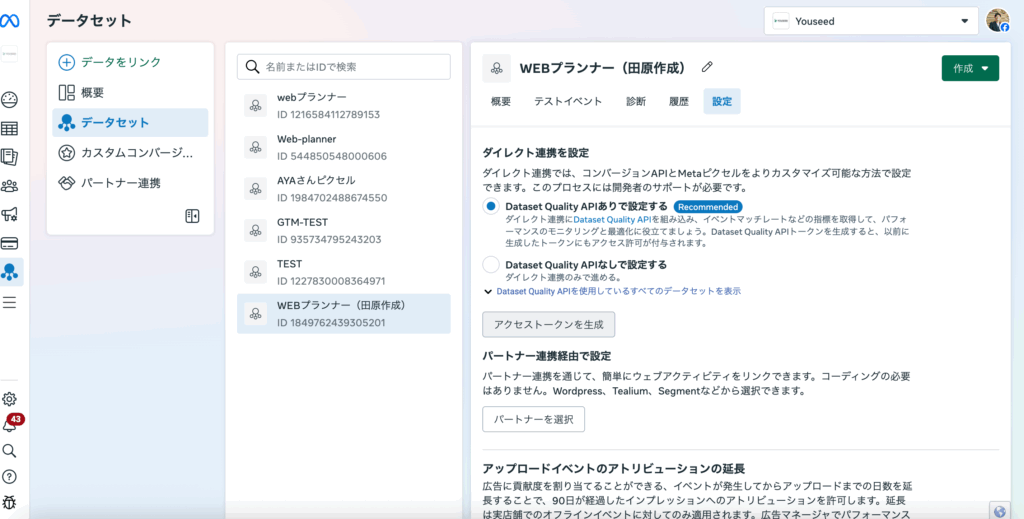Viewport: 1024px width, 519px height.
Task: Switch to the 診断 tab
Action: coord(635,101)
